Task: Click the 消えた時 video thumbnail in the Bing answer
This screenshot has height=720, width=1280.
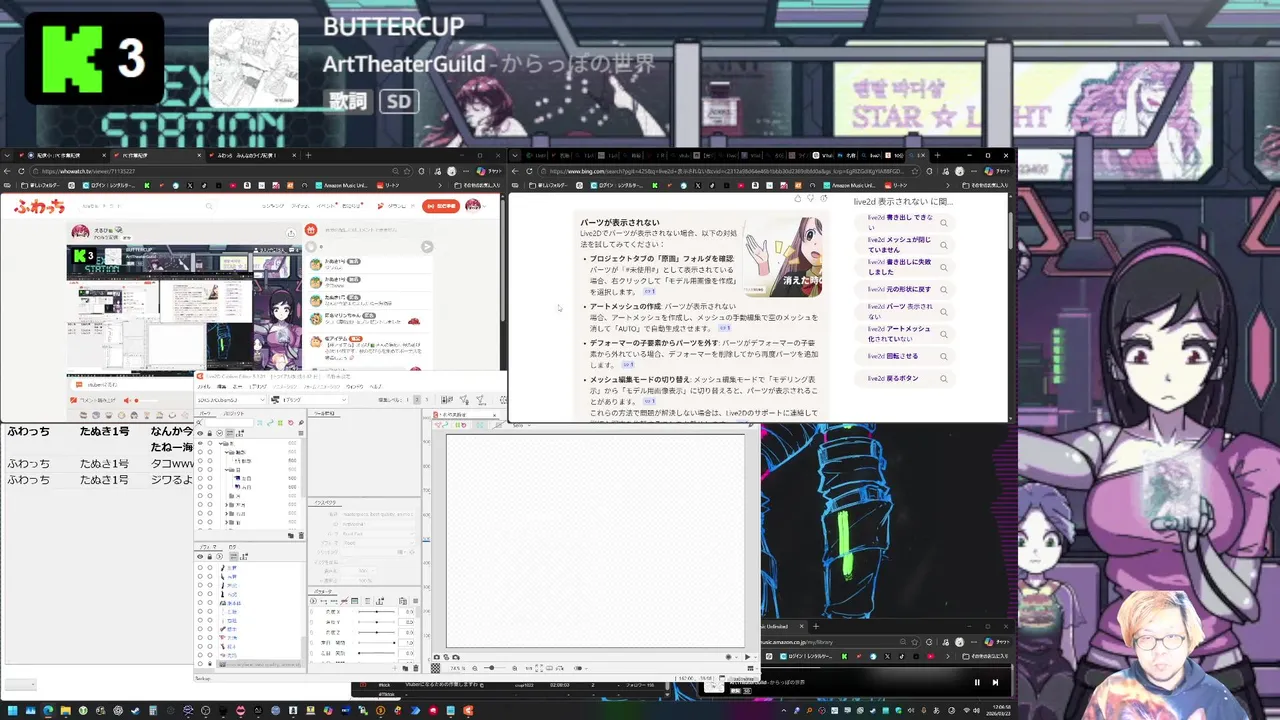Action: click(x=783, y=255)
